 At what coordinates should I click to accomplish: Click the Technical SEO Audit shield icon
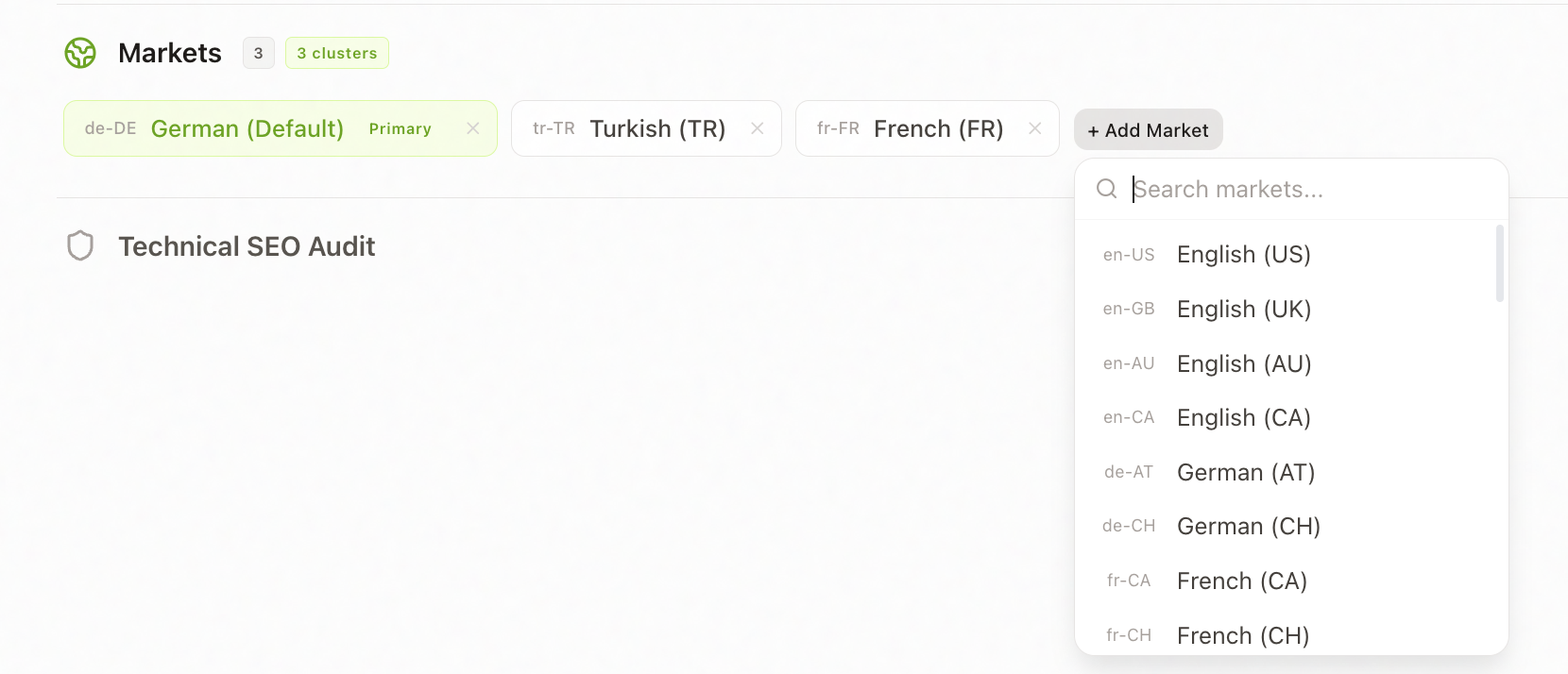pos(80,245)
